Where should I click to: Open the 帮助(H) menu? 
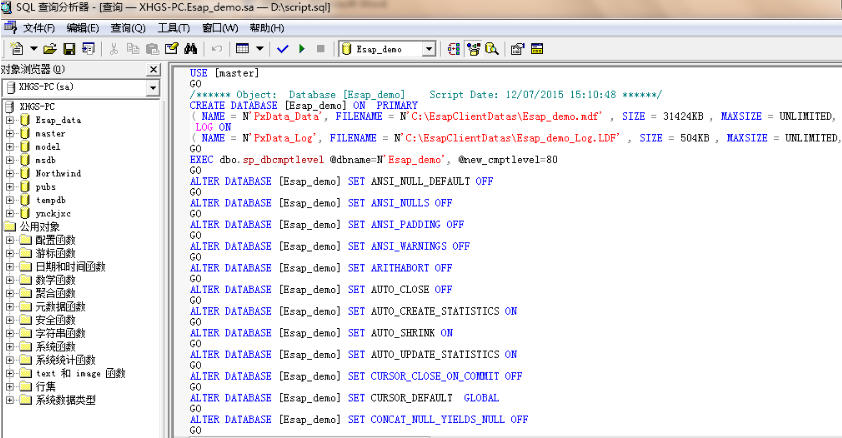[267, 28]
